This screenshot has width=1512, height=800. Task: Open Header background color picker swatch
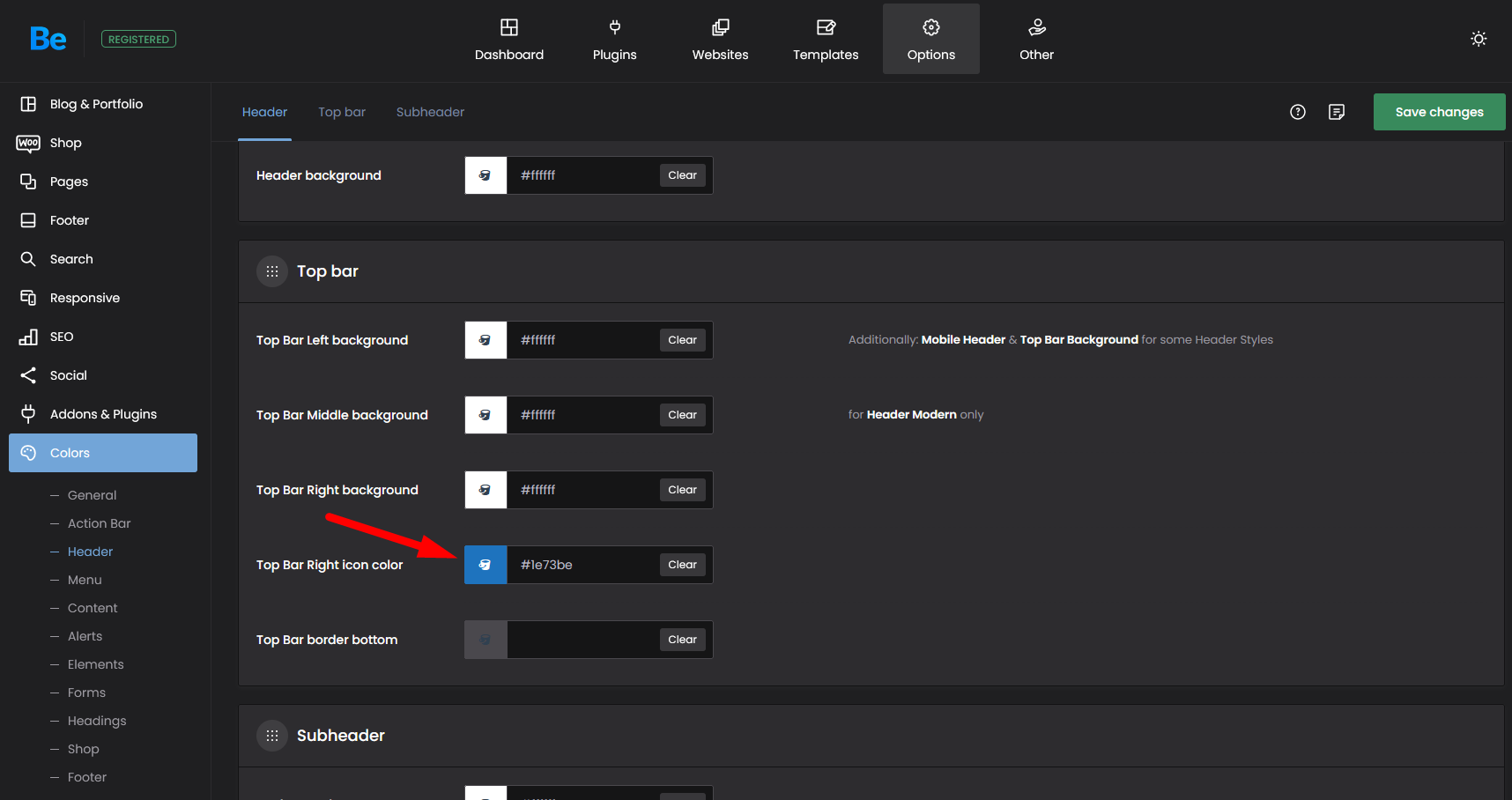coord(485,175)
